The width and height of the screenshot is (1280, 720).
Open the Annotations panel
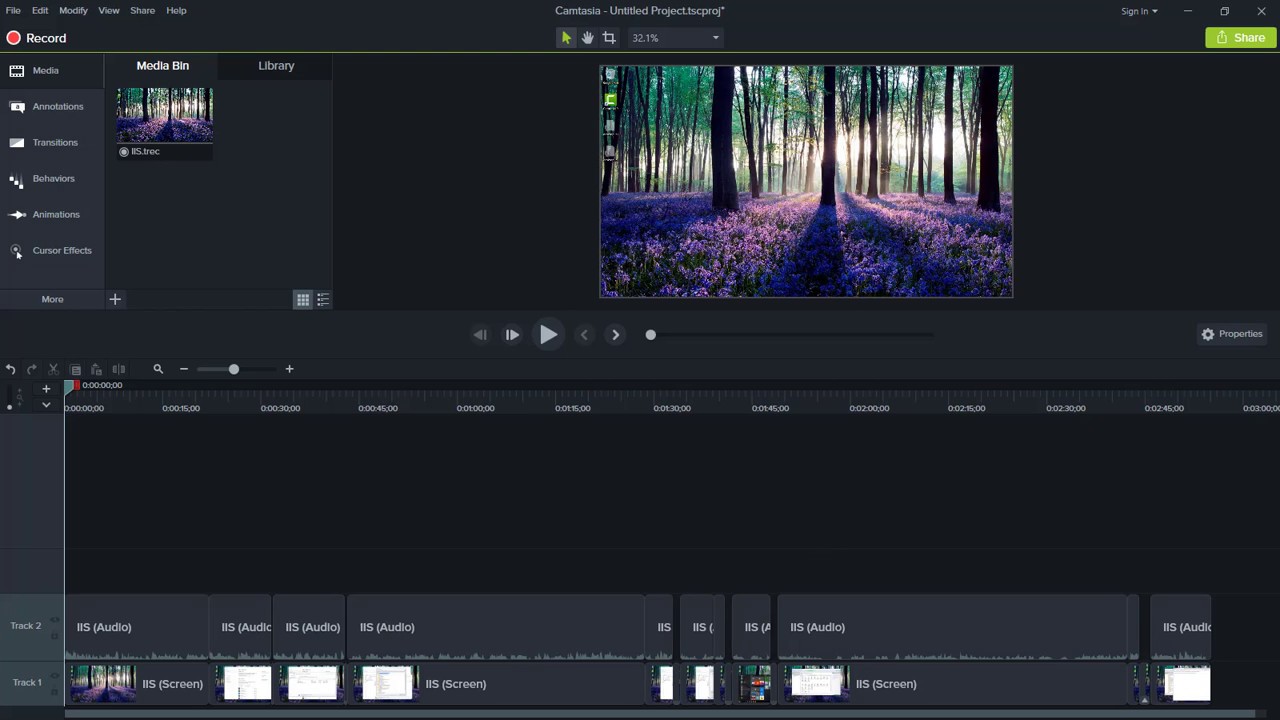(x=57, y=107)
